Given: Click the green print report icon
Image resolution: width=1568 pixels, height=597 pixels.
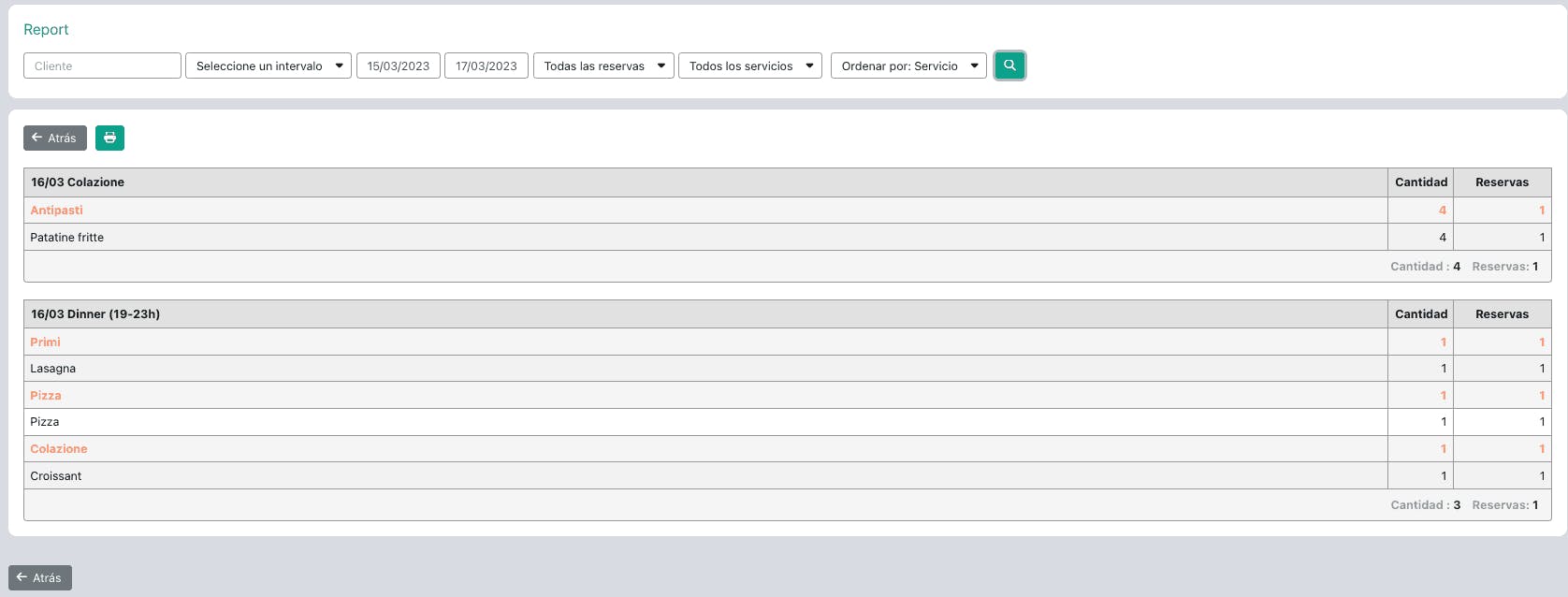Looking at the screenshot, I should [x=109, y=138].
